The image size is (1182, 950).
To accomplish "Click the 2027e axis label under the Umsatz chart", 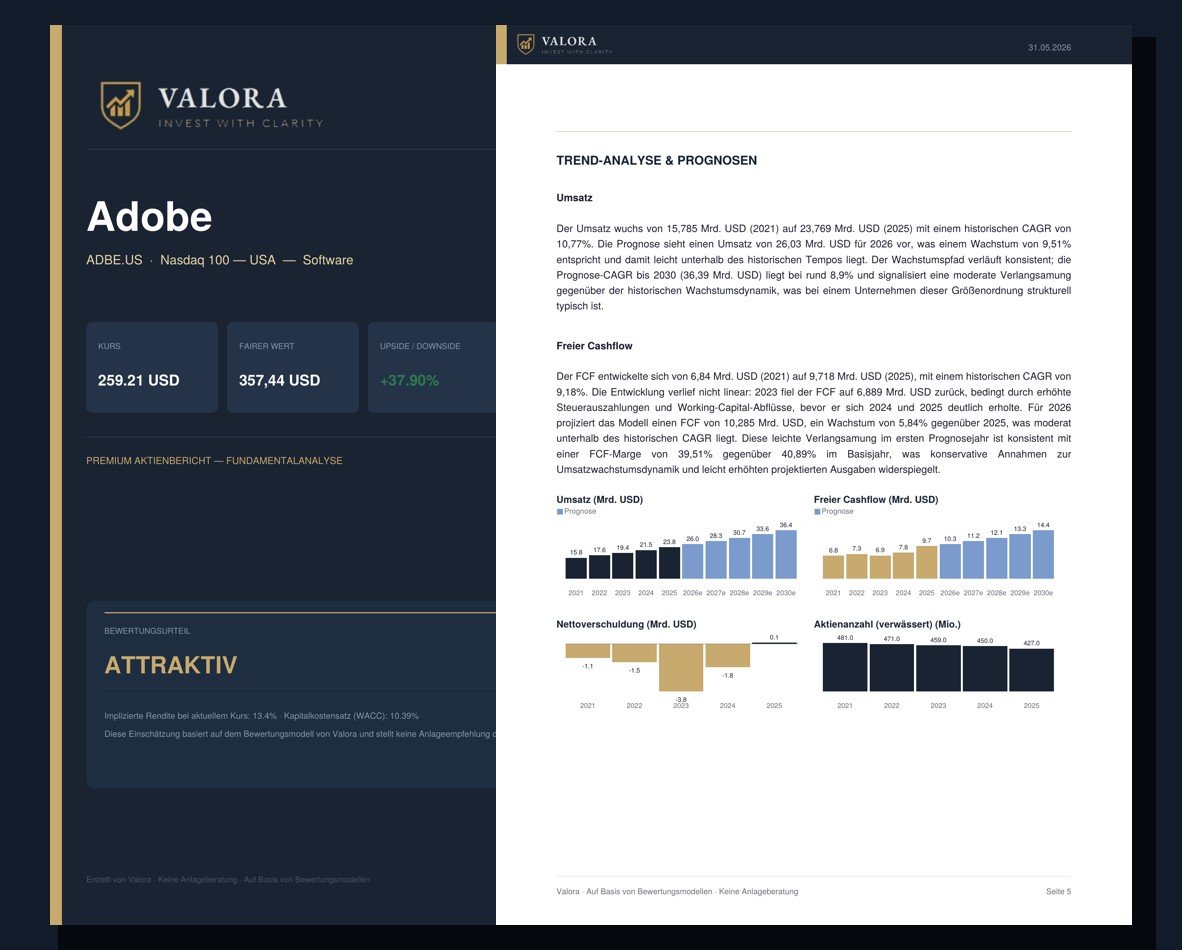I will [716, 593].
